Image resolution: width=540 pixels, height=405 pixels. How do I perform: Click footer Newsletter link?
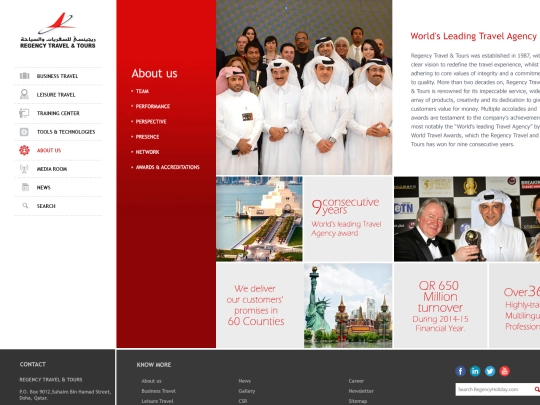coord(361,391)
